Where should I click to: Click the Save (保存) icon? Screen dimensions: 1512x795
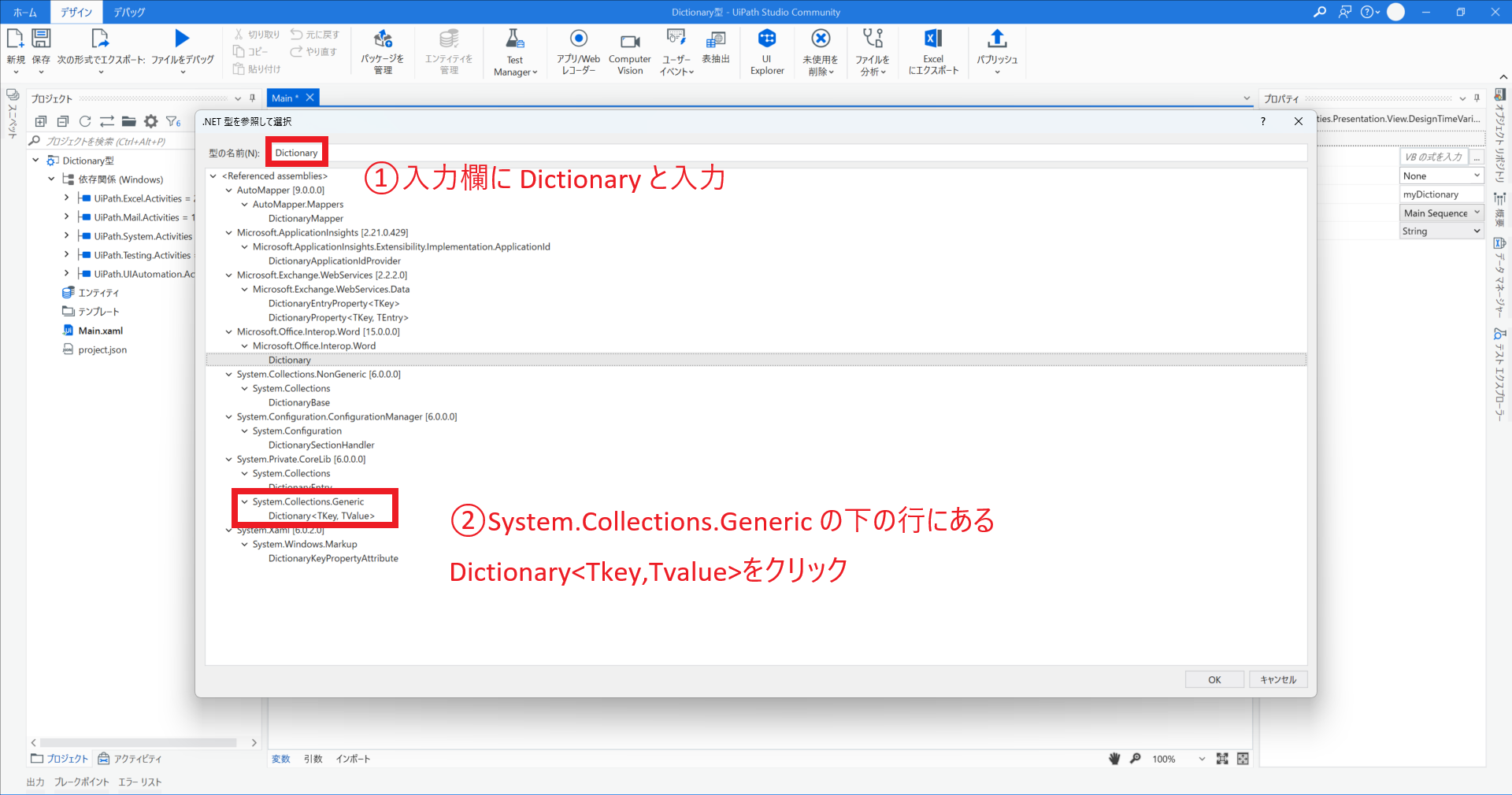coord(41,39)
